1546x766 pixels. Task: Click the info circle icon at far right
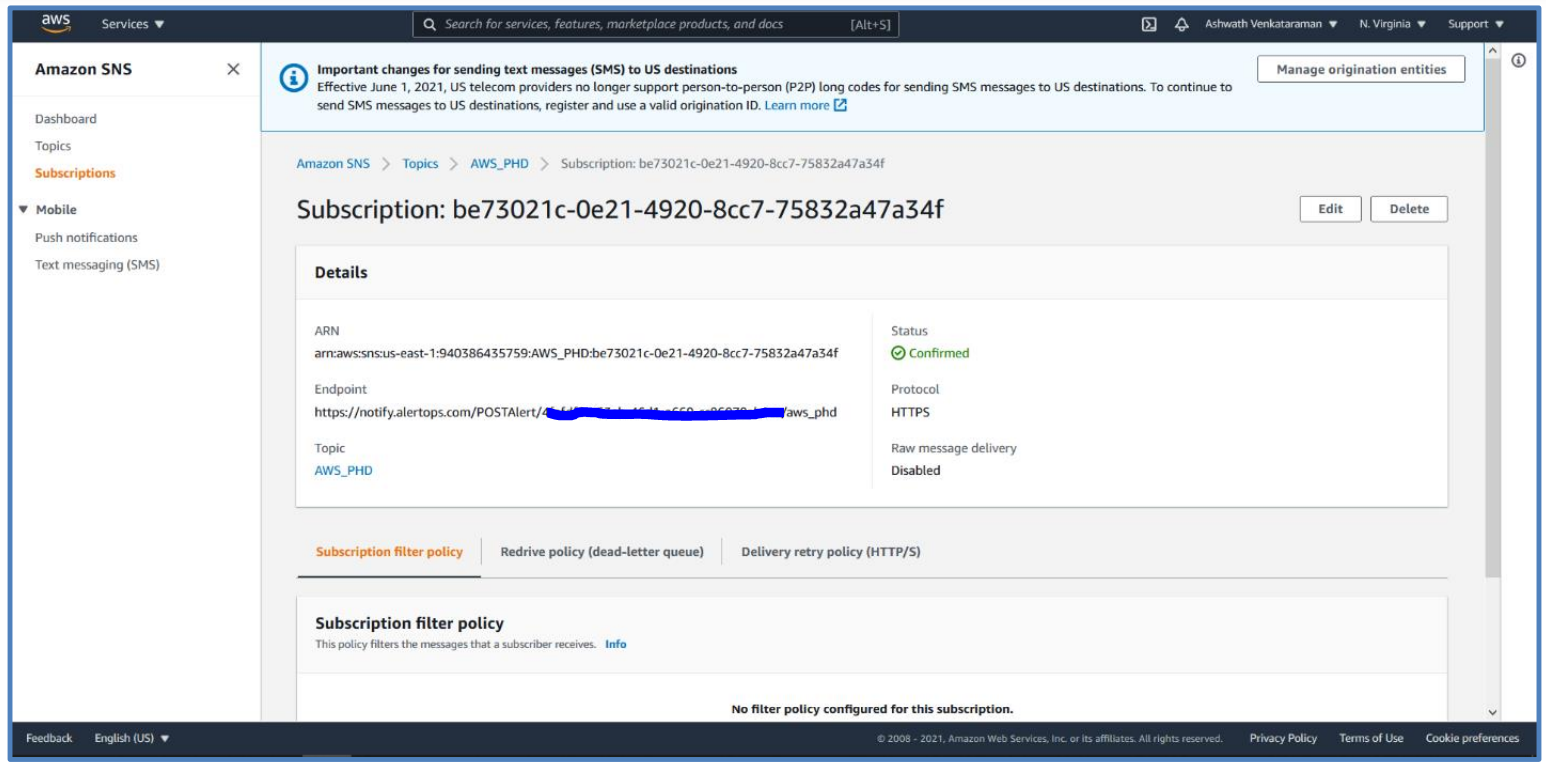coord(1518,61)
